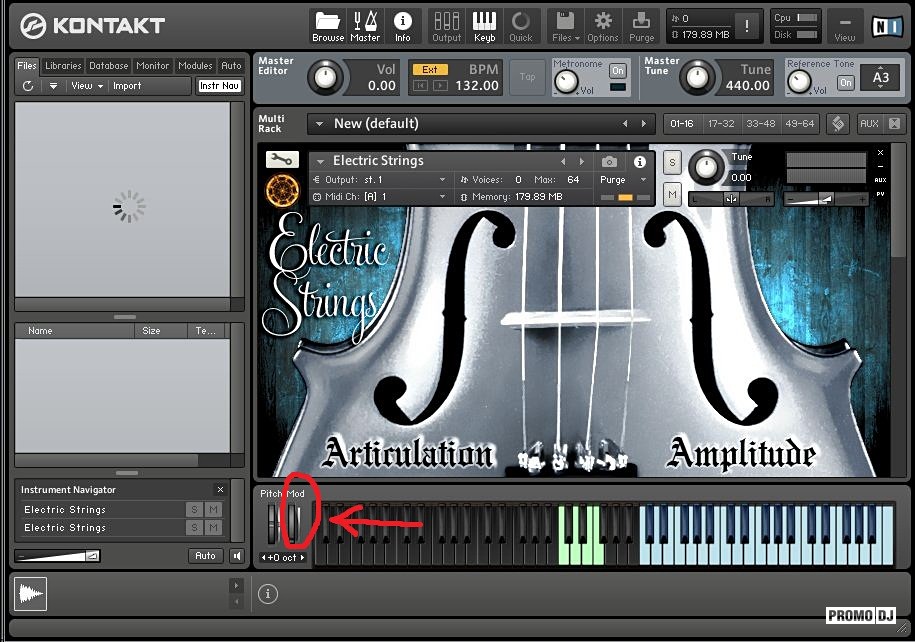Click the Import button

pos(127,86)
